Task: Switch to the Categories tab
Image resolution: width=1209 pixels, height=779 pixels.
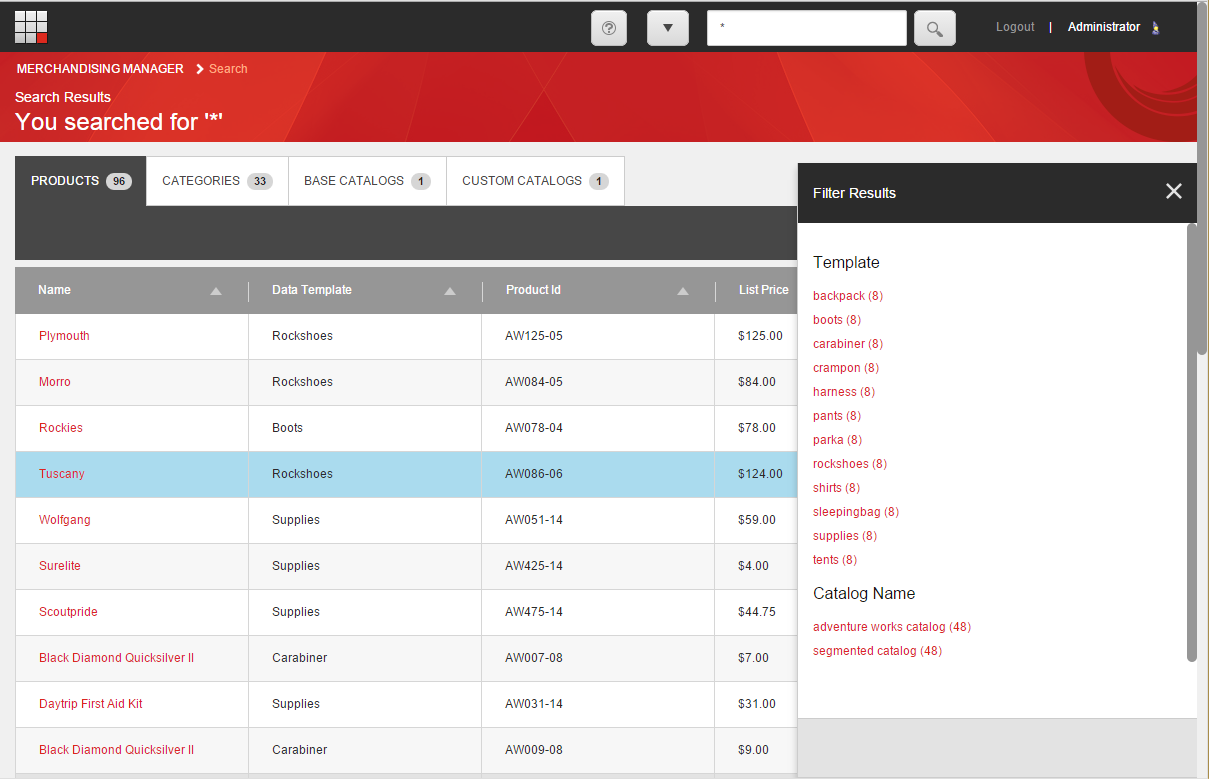Action: [217, 181]
